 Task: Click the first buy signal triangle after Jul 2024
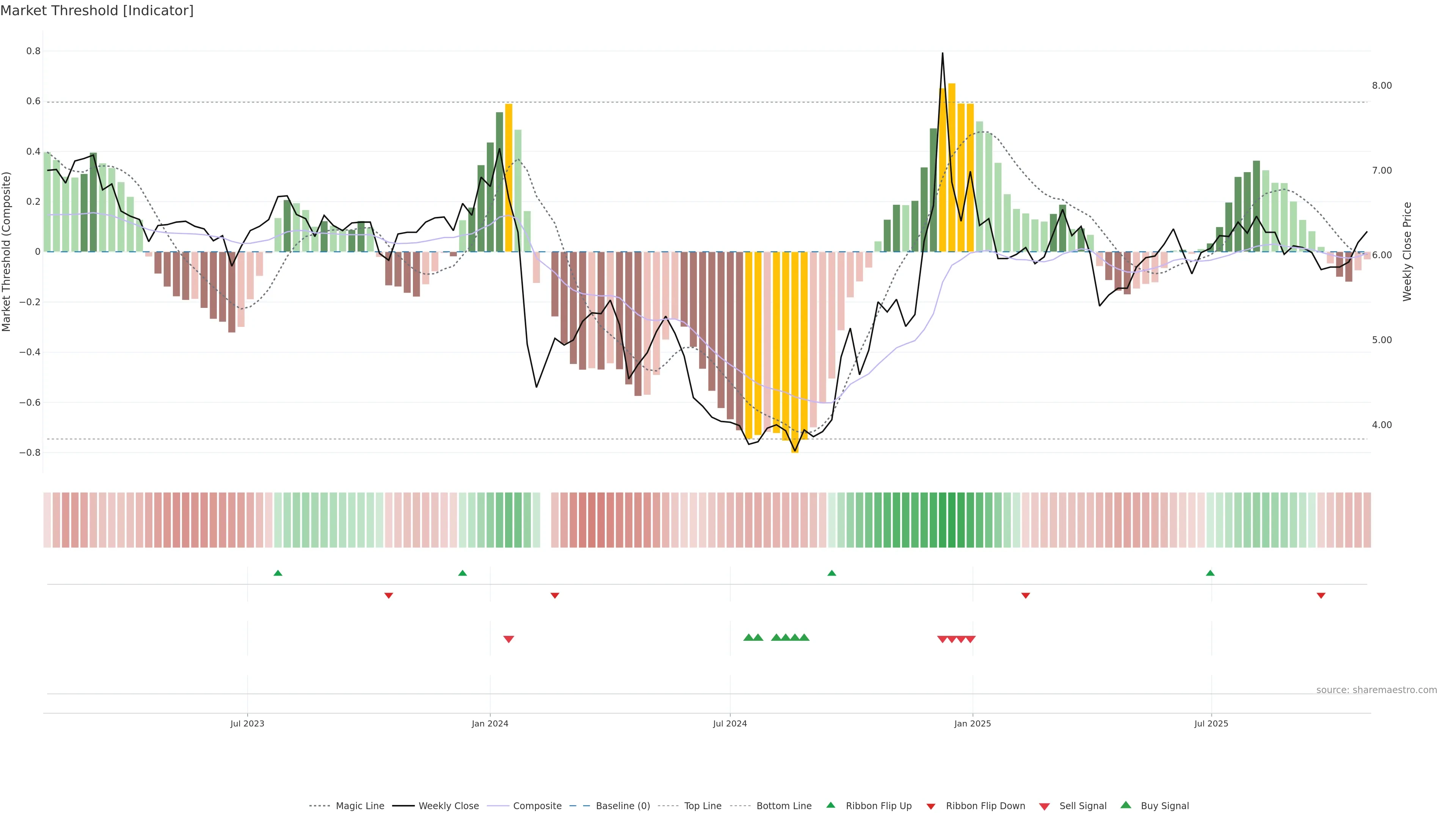coord(748,637)
